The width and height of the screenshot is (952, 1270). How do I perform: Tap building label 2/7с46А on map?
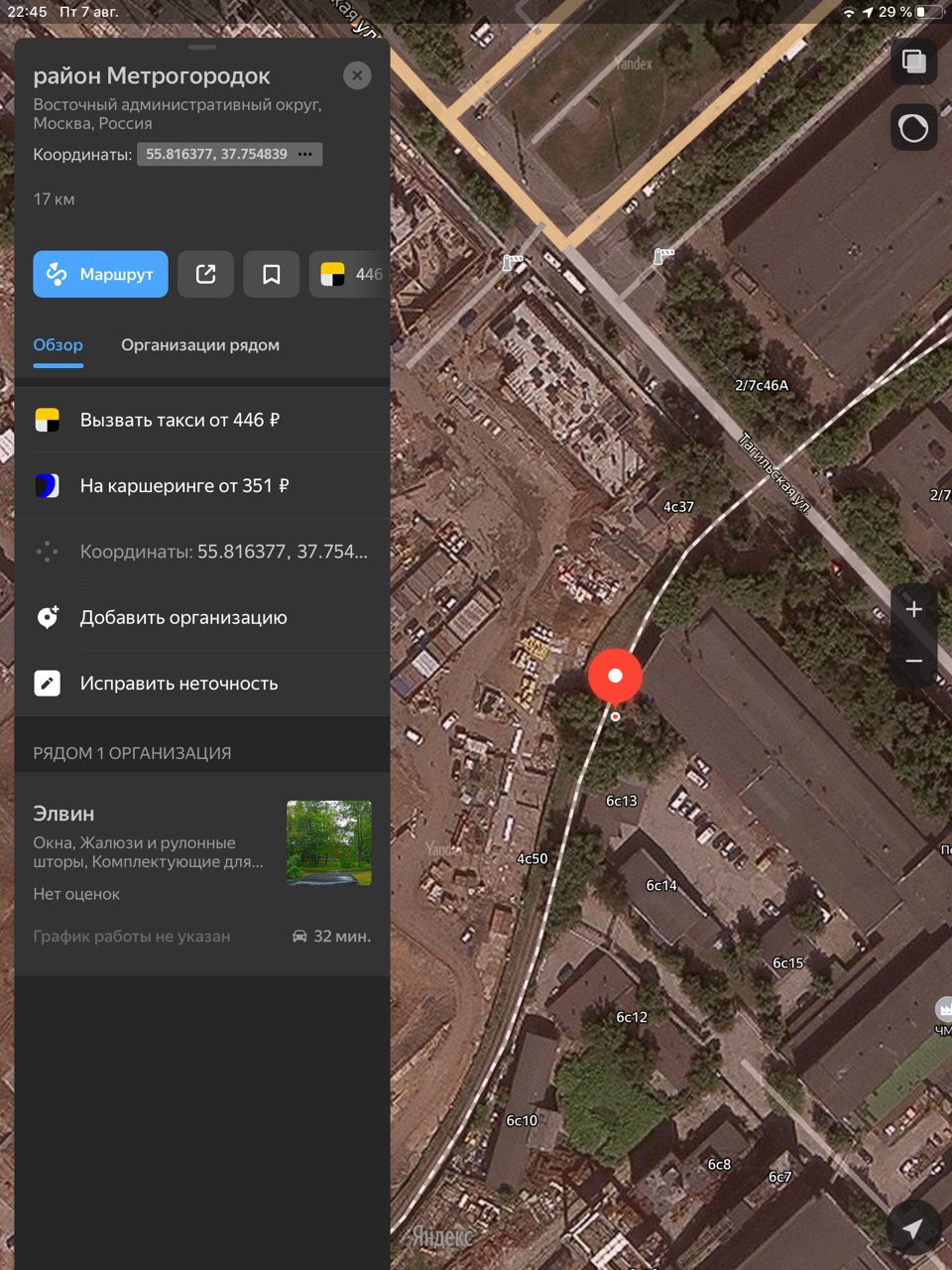pyautogui.click(x=762, y=385)
